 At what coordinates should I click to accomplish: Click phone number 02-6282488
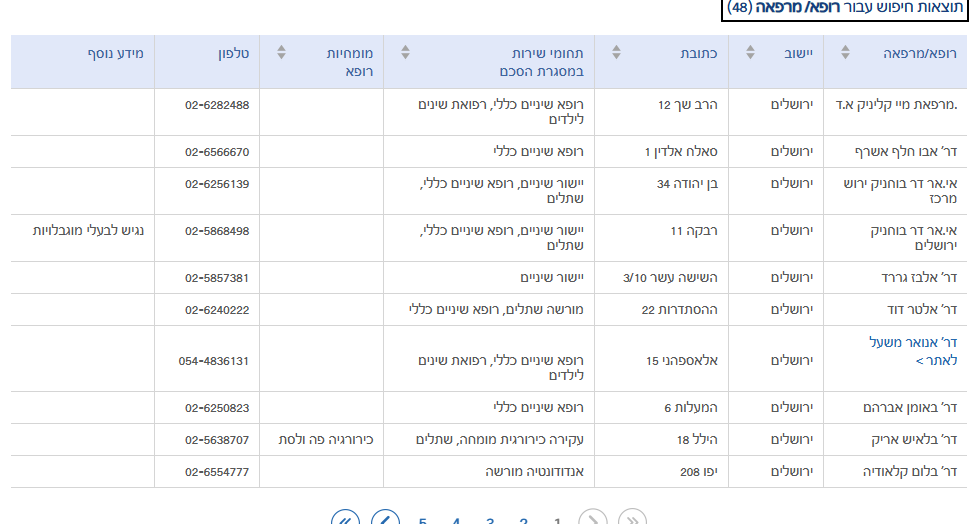pyautogui.click(x=217, y=105)
